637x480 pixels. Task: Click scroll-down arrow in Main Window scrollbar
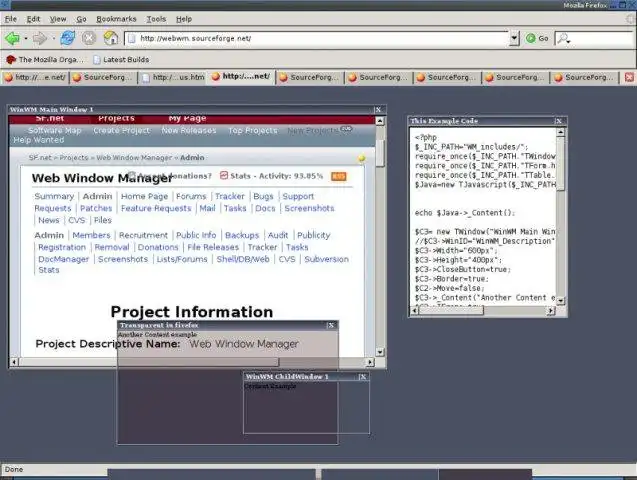point(380,352)
